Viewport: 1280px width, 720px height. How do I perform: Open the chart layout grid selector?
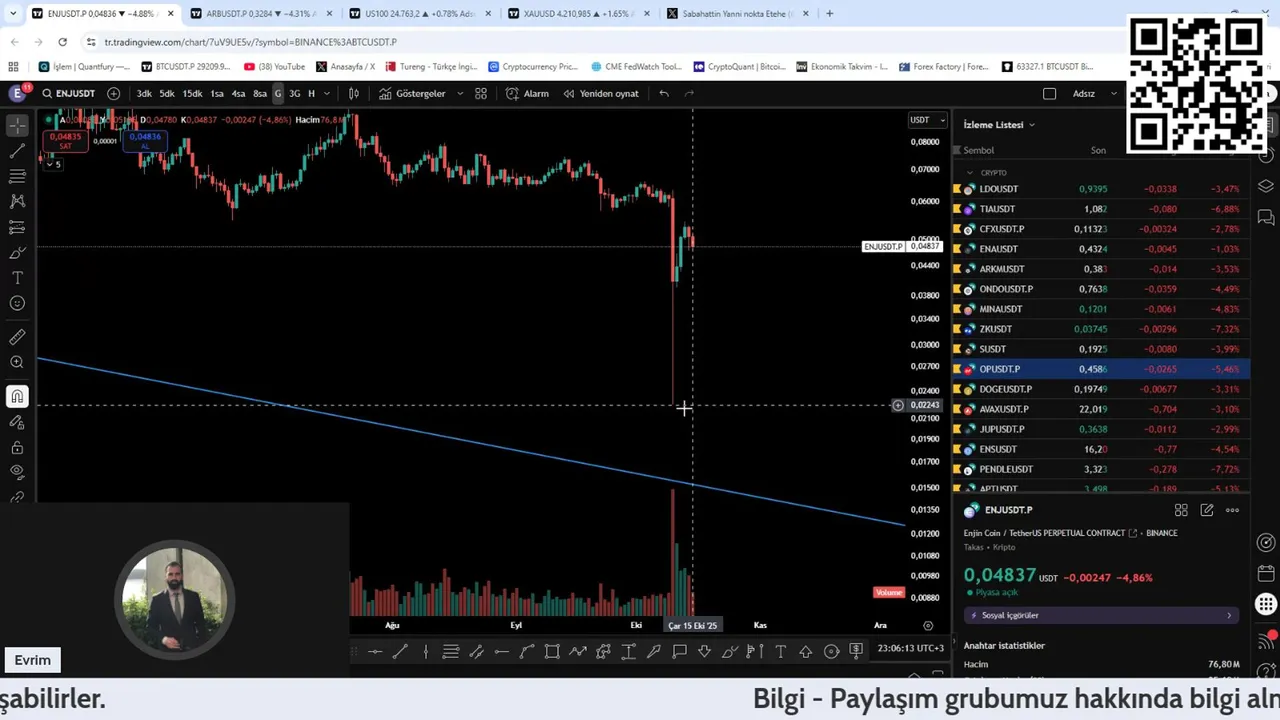click(x=481, y=93)
